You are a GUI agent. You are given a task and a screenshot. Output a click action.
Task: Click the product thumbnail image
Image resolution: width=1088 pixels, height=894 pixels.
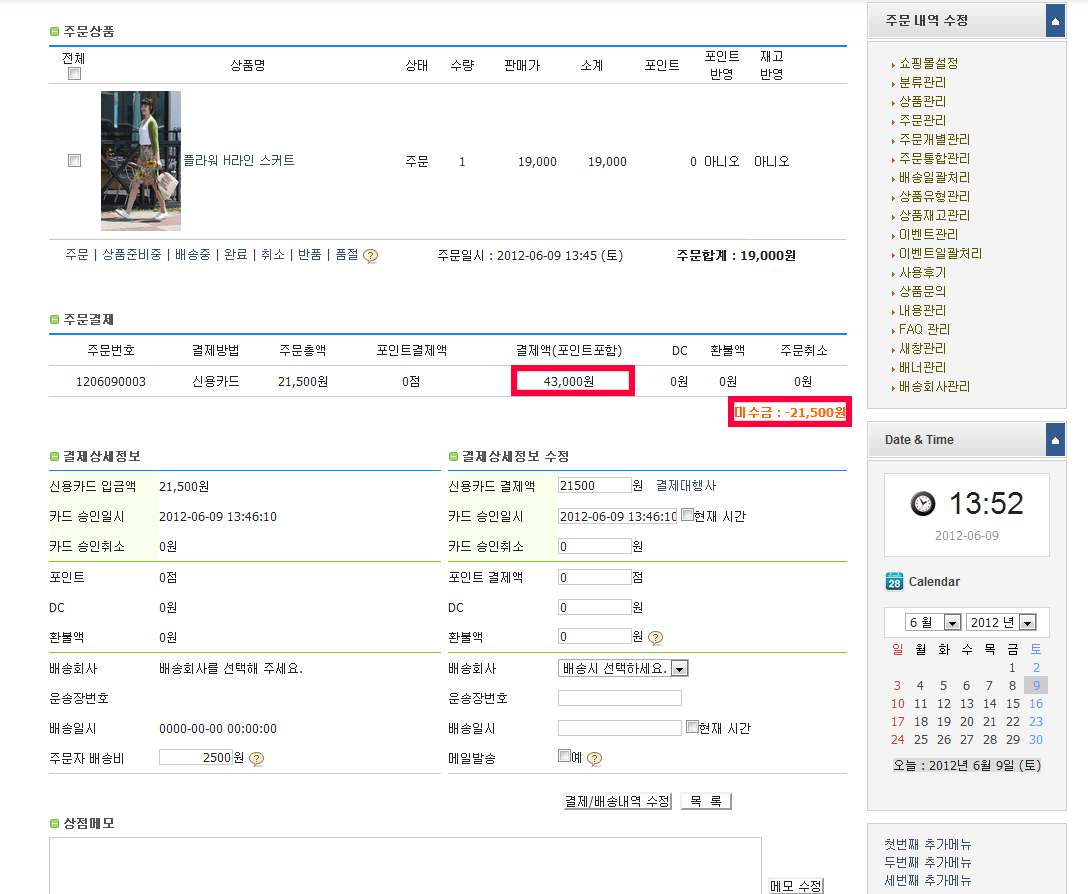[x=141, y=161]
